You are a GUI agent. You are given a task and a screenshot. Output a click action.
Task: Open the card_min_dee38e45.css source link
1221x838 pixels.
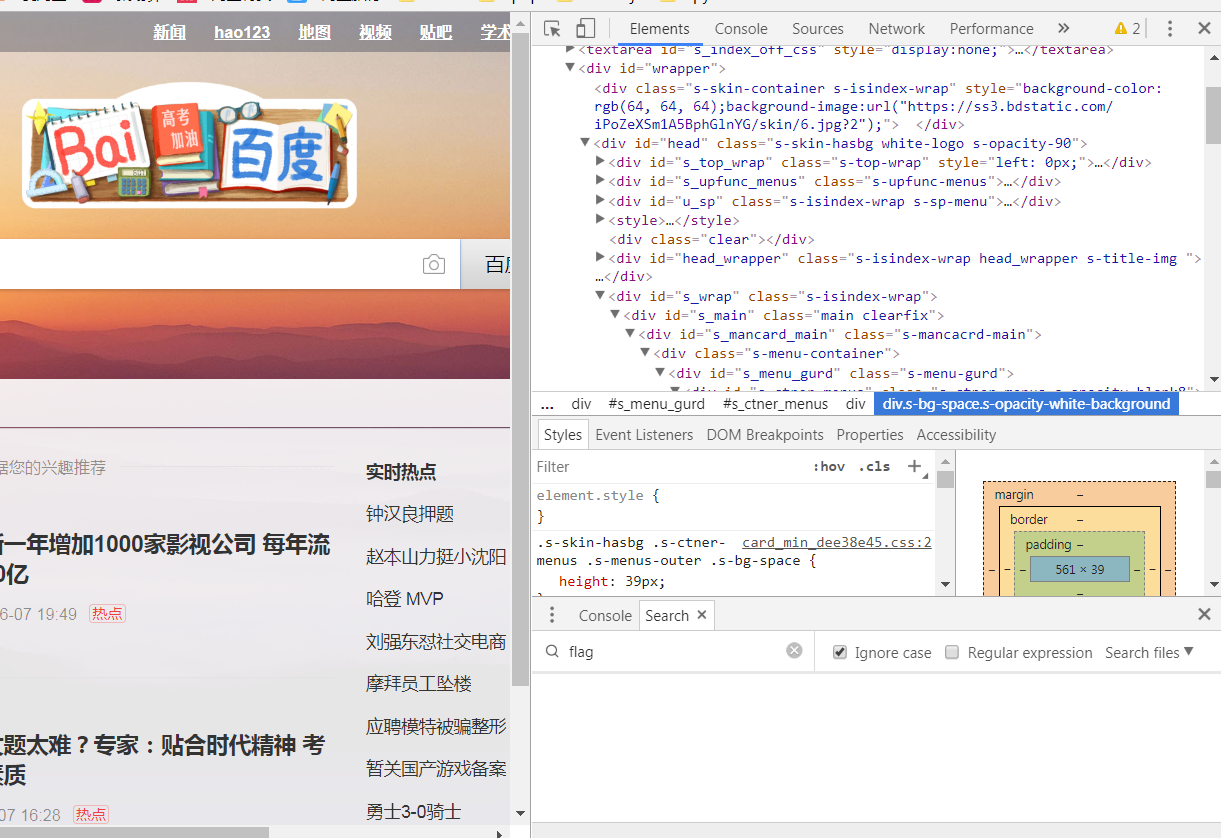point(836,542)
